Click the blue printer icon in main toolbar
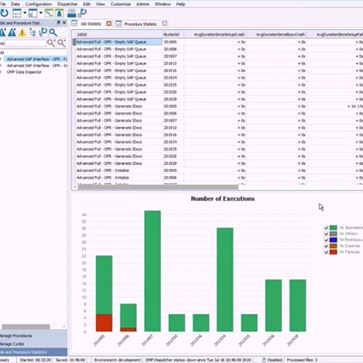 [x=71, y=14]
